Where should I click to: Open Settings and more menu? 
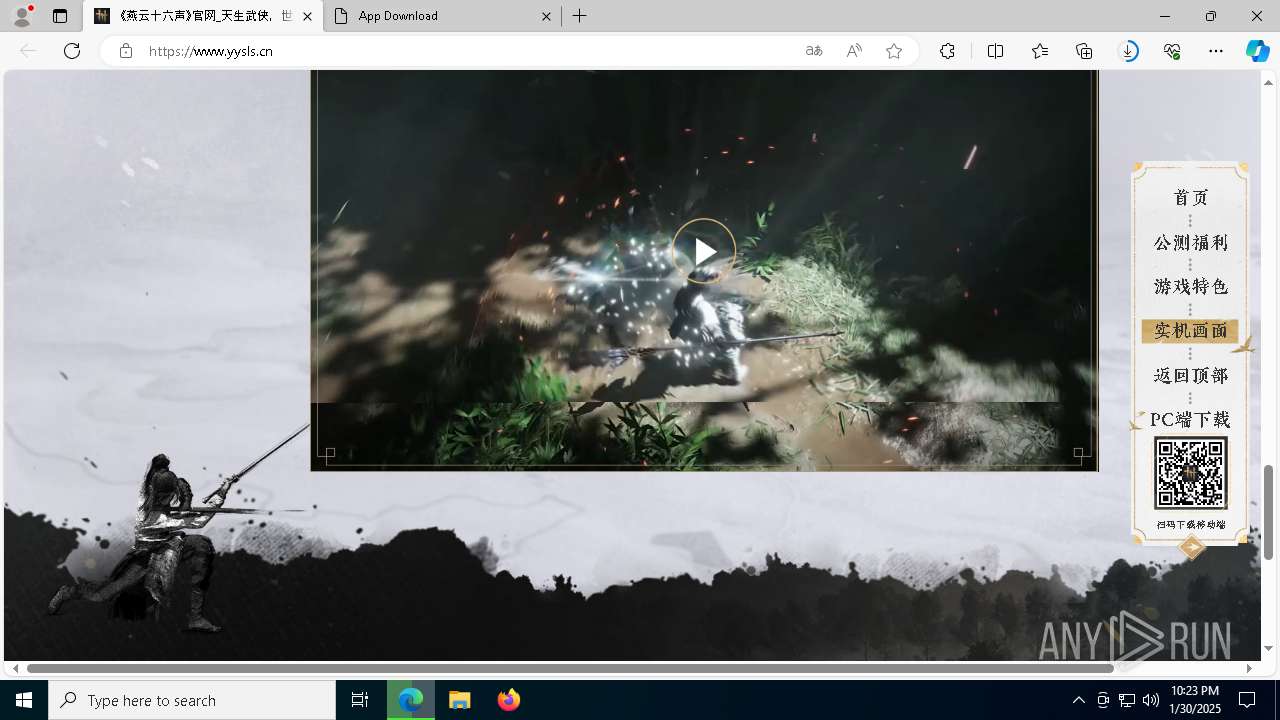(1216, 51)
